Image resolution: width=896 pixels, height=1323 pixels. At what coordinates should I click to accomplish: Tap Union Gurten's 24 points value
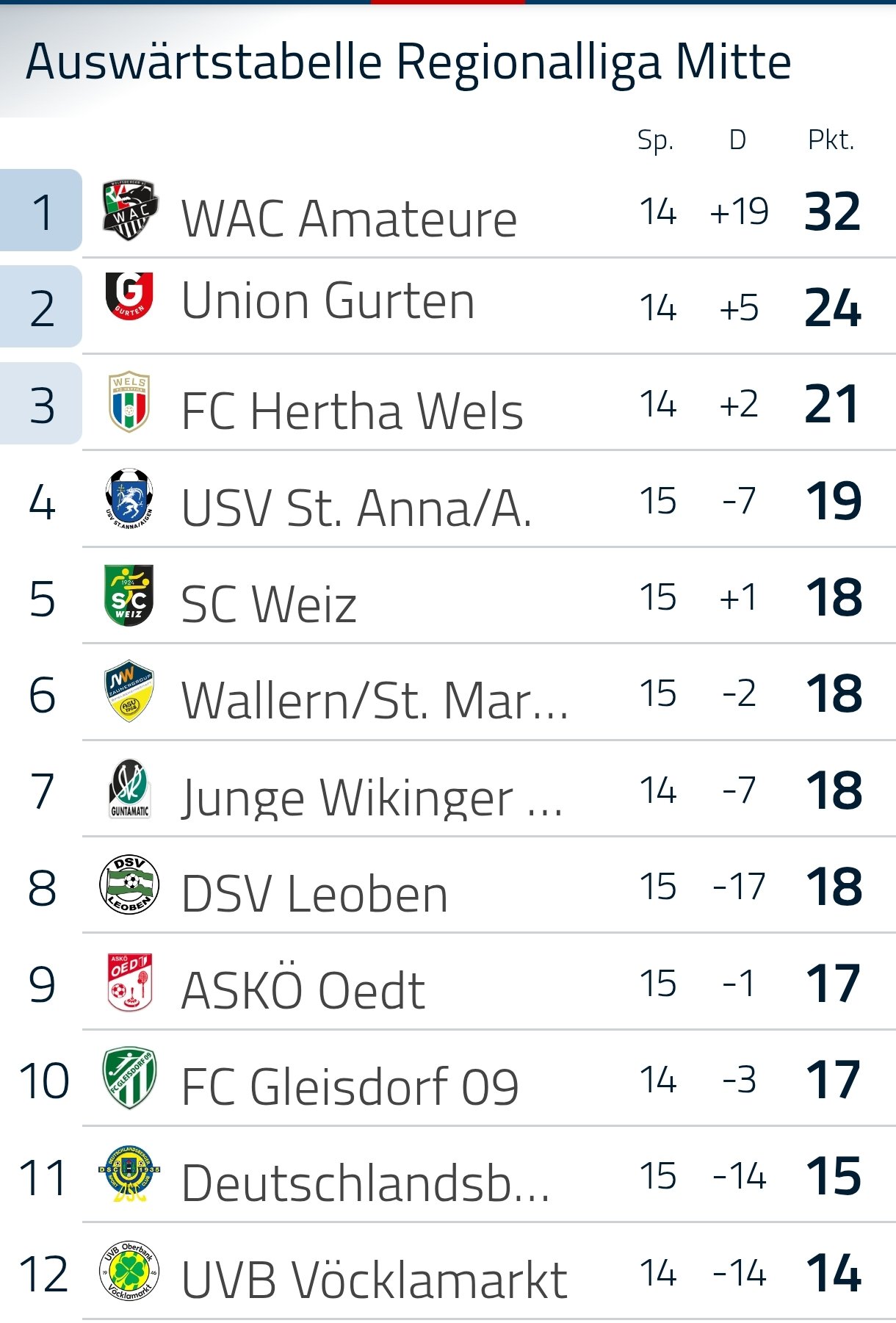pyautogui.click(x=833, y=308)
